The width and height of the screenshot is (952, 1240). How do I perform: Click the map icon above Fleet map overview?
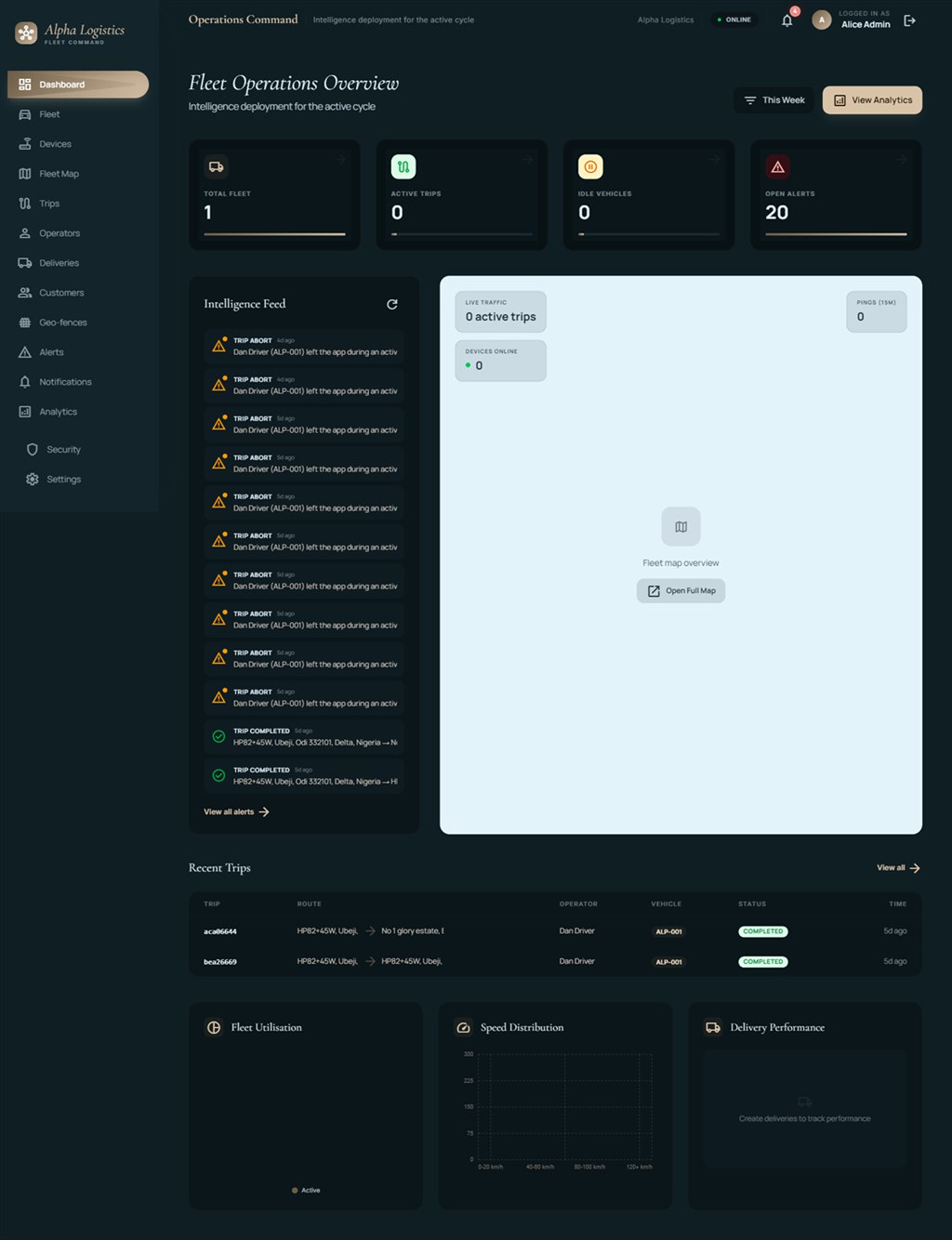click(x=681, y=527)
